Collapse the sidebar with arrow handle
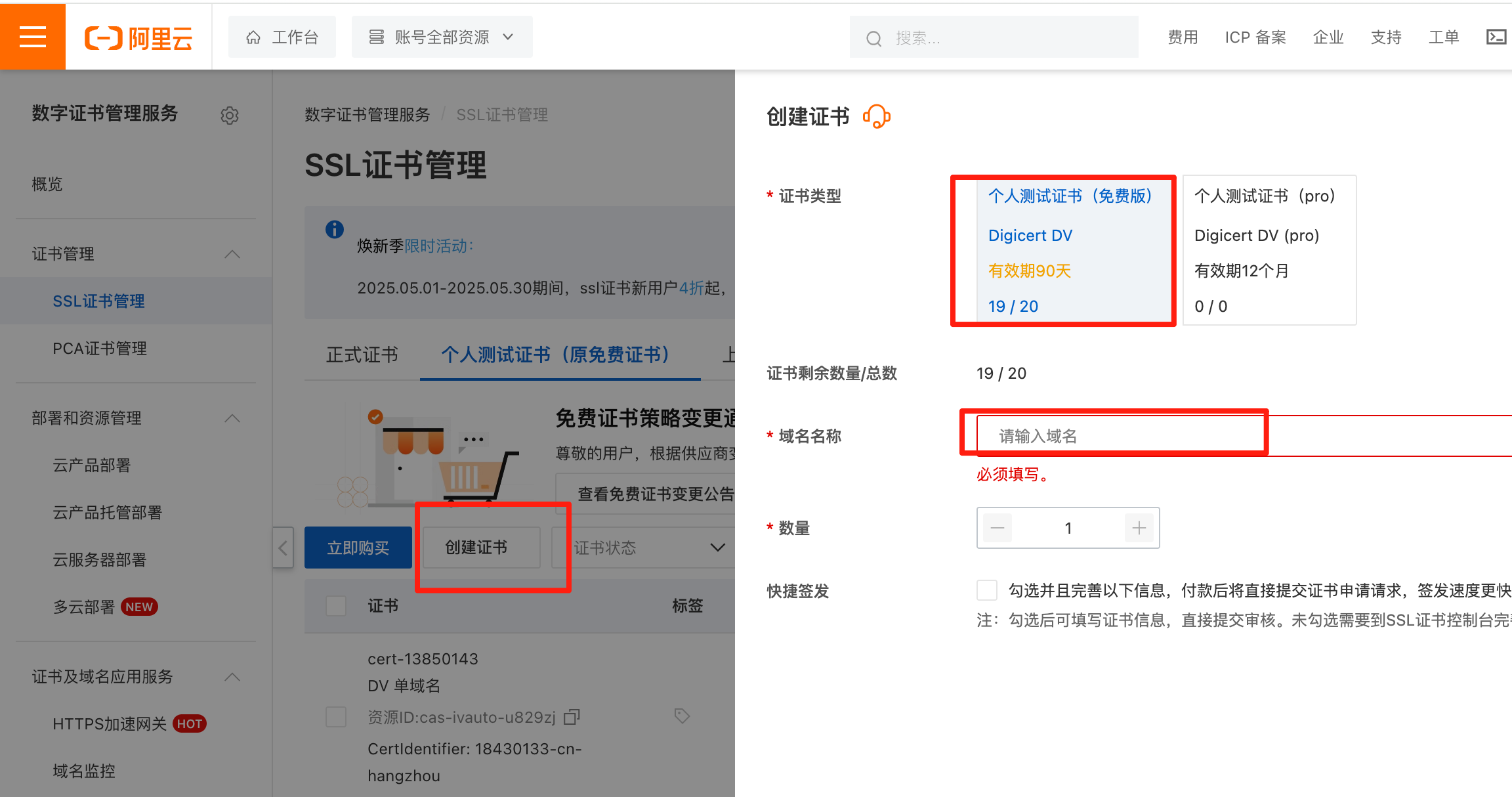1512x797 pixels. tap(283, 548)
